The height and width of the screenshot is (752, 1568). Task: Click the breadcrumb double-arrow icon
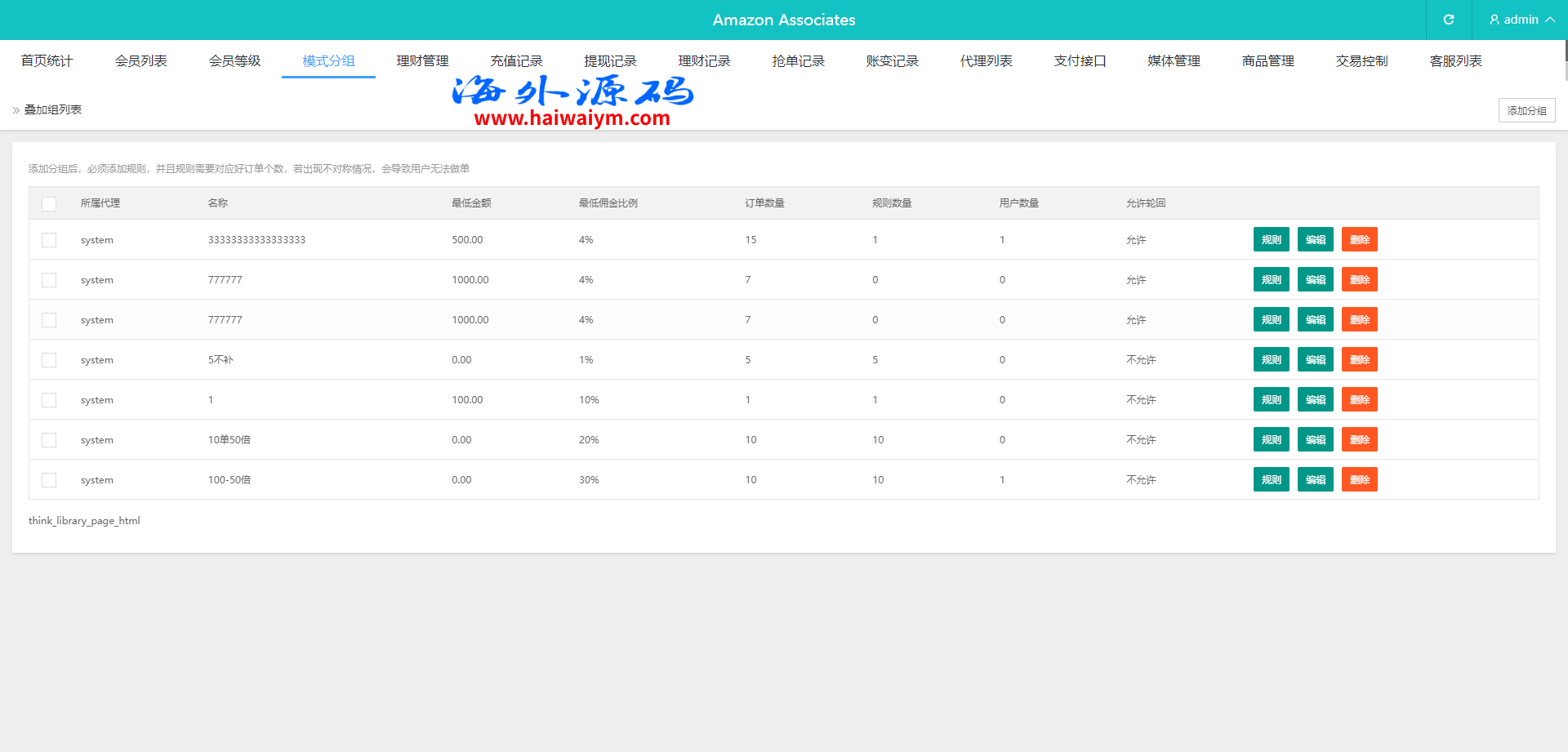coord(16,110)
